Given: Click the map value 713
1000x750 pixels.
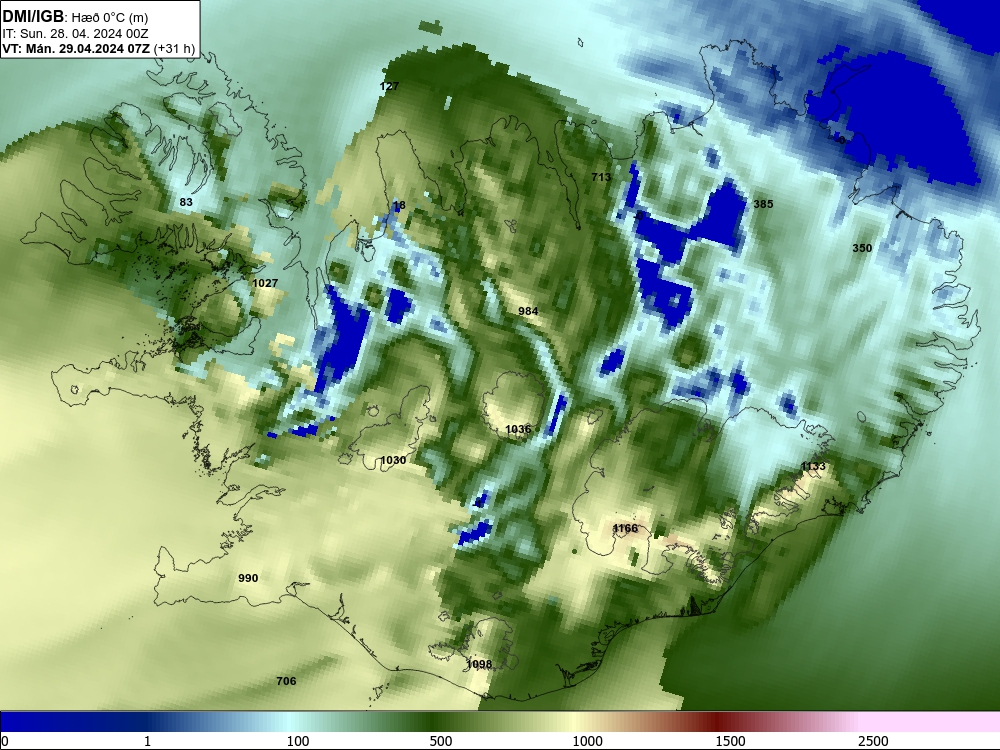Looking at the screenshot, I should pos(601,177).
